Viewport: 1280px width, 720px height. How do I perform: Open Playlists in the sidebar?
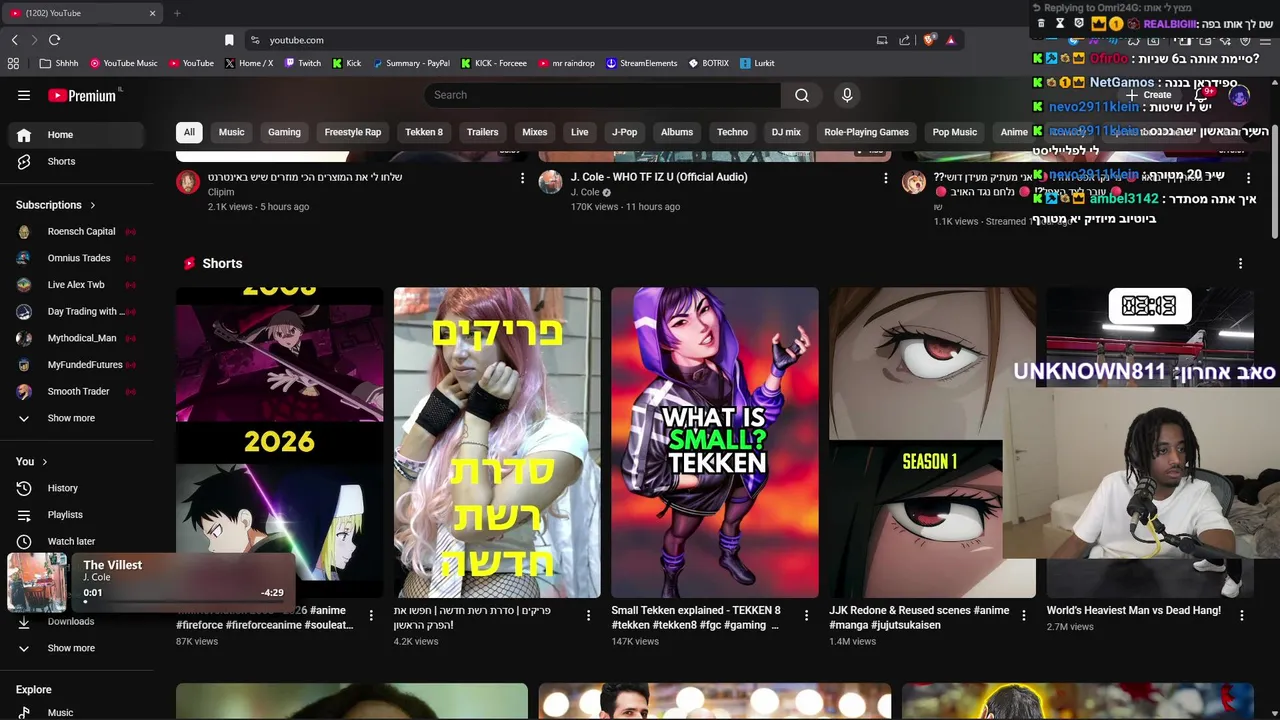78,515
